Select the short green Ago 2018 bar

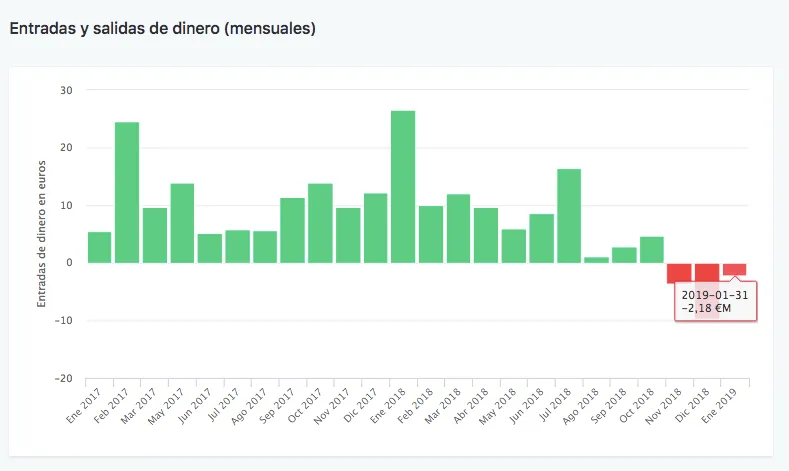(x=596, y=260)
